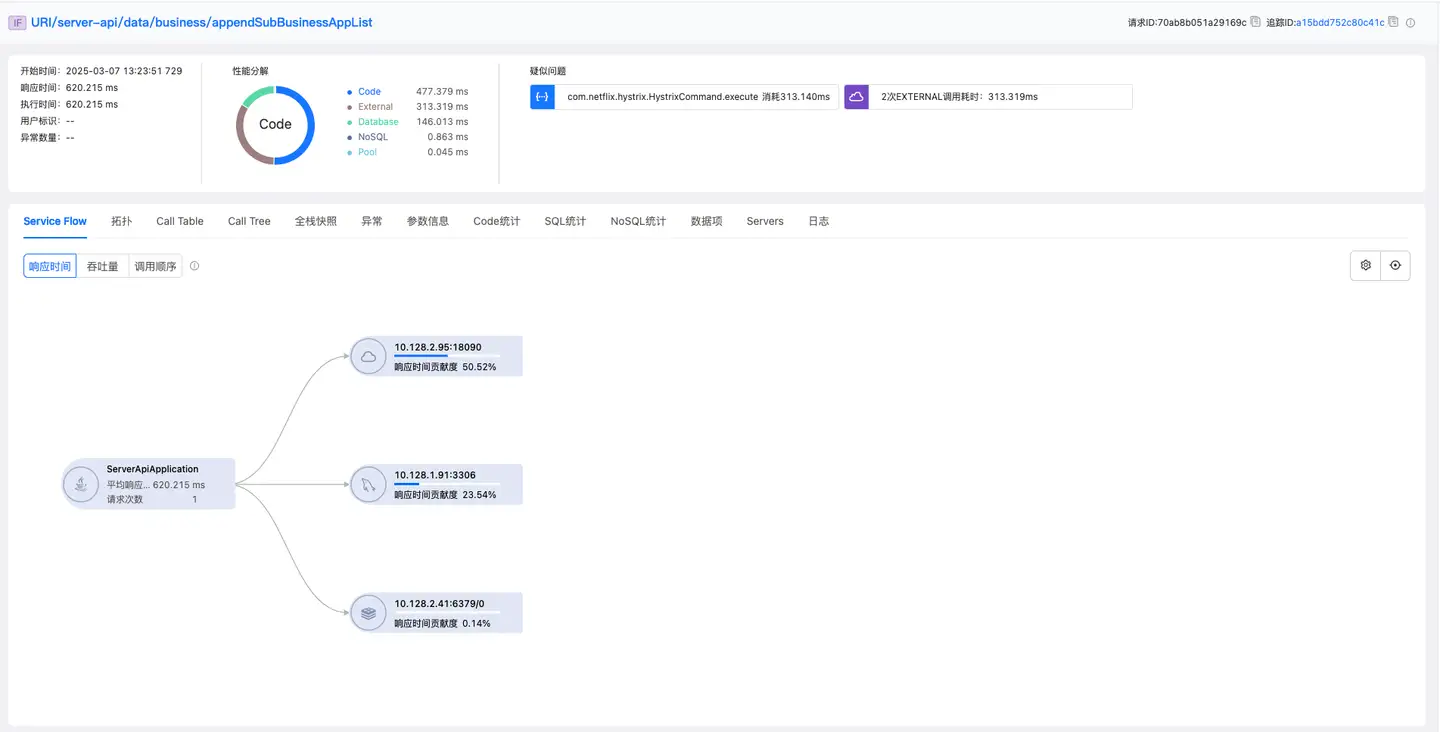This screenshot has width=1440, height=732.
Task: Open the settings gear in Service Flow
Action: (x=1365, y=266)
